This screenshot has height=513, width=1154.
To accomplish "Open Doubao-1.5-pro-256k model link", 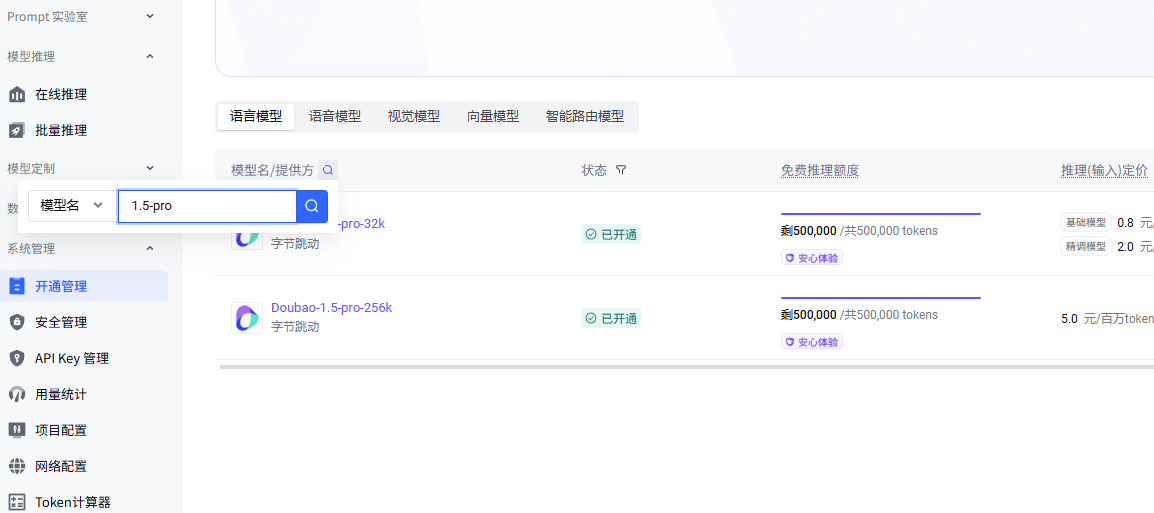I will (x=331, y=308).
